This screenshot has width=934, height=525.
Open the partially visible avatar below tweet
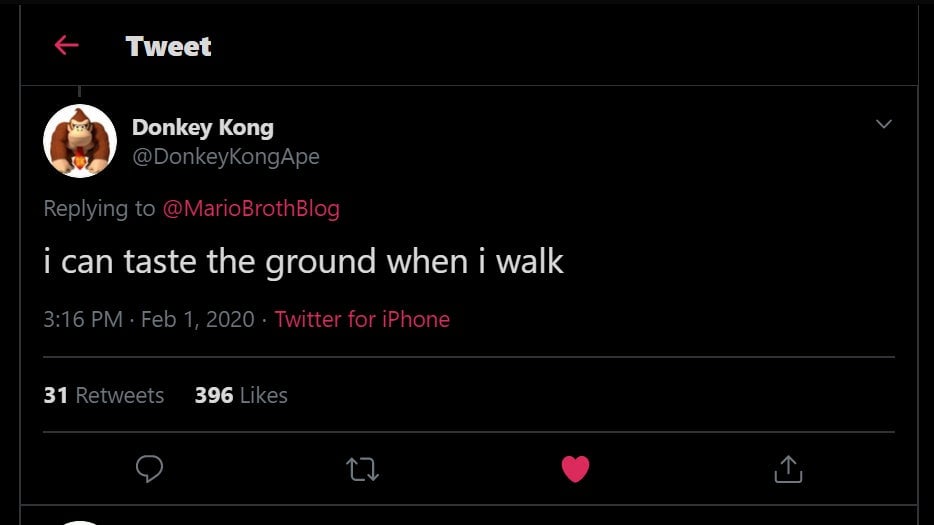coord(80,521)
